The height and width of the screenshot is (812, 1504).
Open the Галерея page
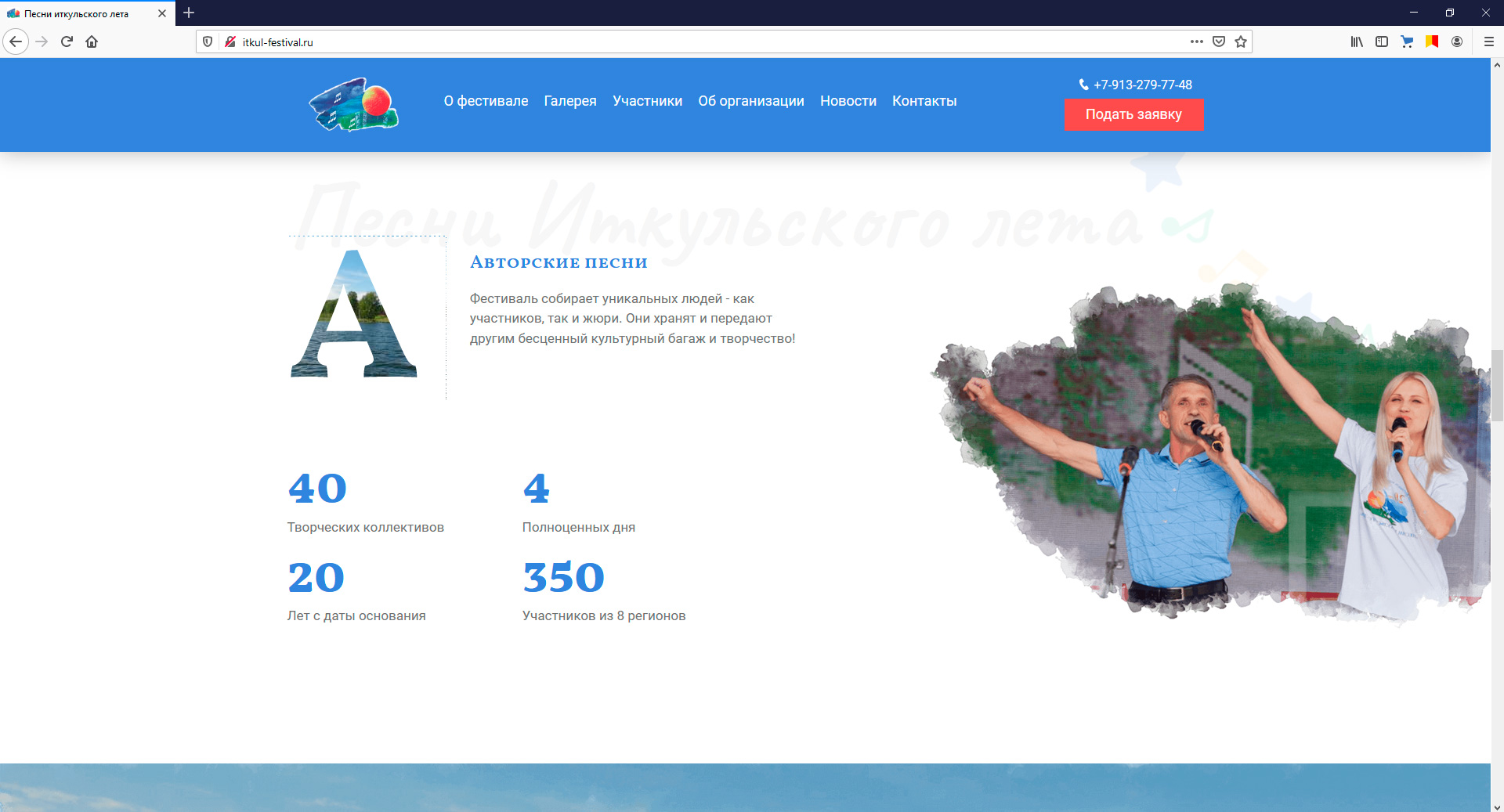coord(570,101)
